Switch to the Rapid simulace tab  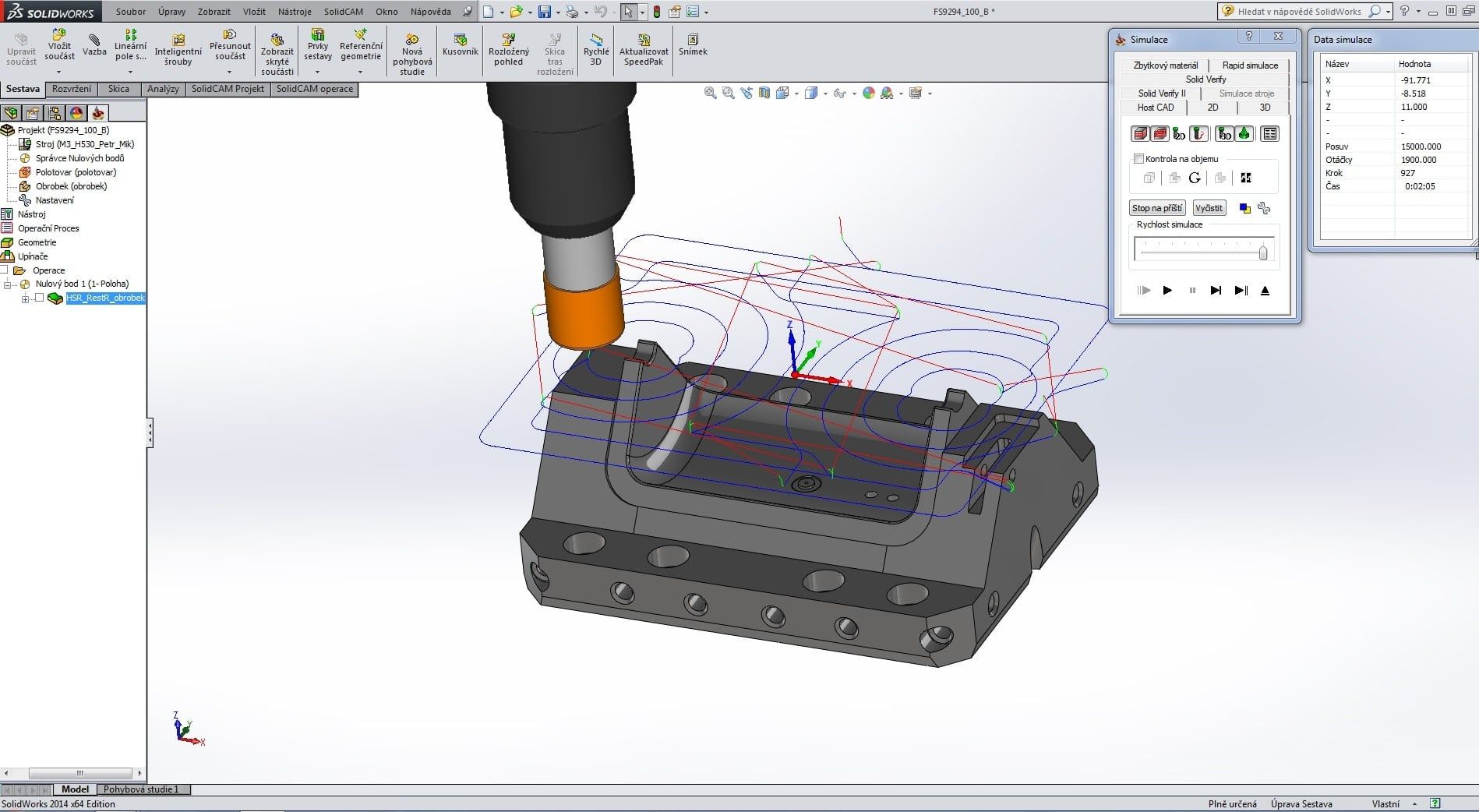1250,65
